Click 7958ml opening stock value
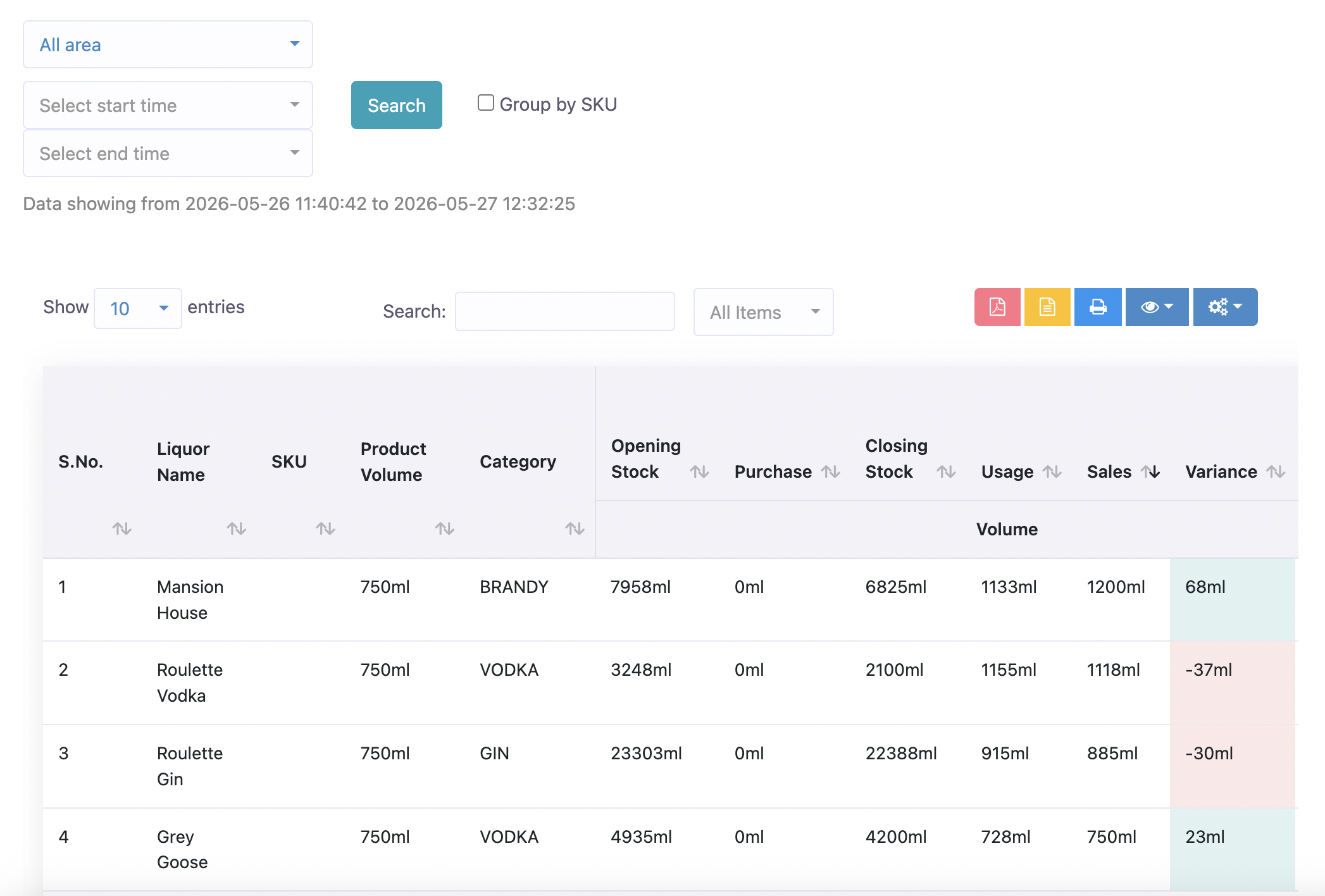This screenshot has height=896, width=1325. pyautogui.click(x=640, y=587)
